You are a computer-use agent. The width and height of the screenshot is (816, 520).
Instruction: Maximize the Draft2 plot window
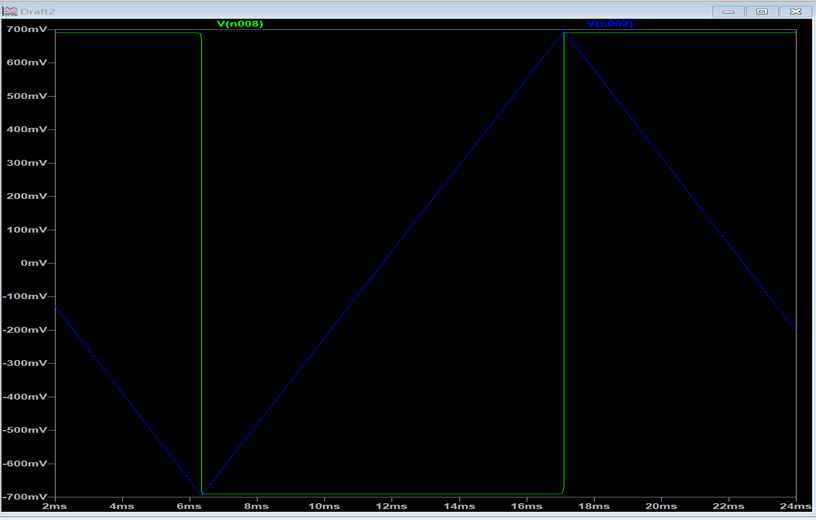762,11
